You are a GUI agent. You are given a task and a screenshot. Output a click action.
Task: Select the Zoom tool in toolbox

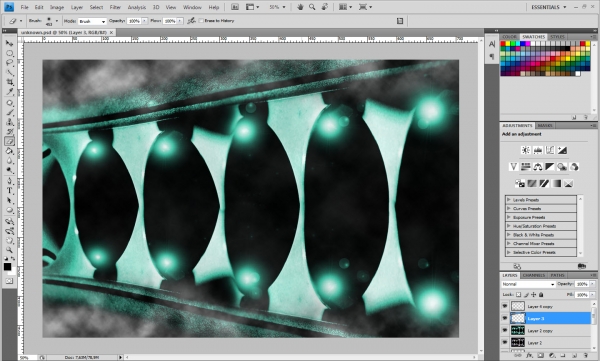click(9, 250)
